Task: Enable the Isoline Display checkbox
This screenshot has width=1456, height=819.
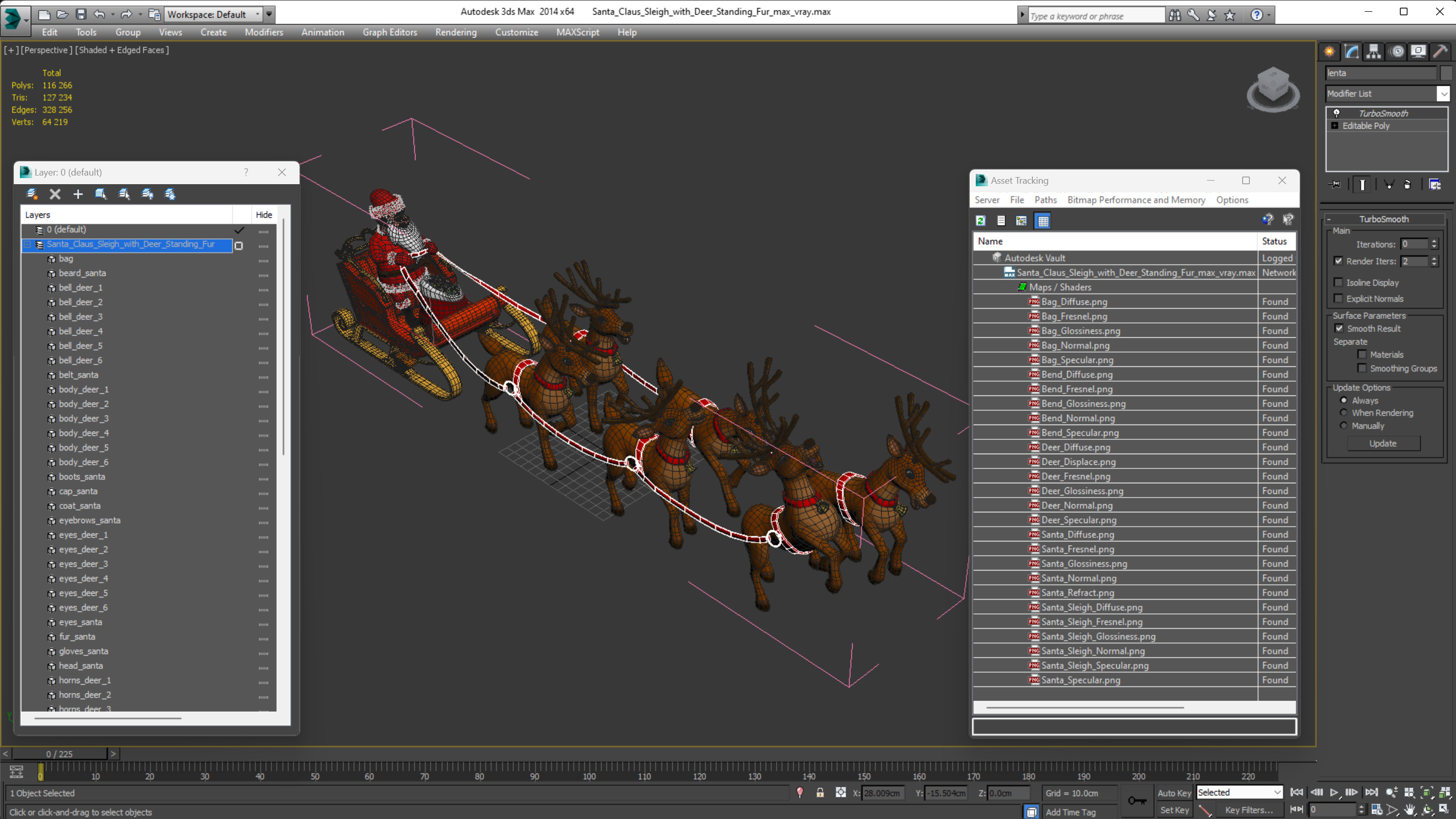Action: tap(1338, 282)
